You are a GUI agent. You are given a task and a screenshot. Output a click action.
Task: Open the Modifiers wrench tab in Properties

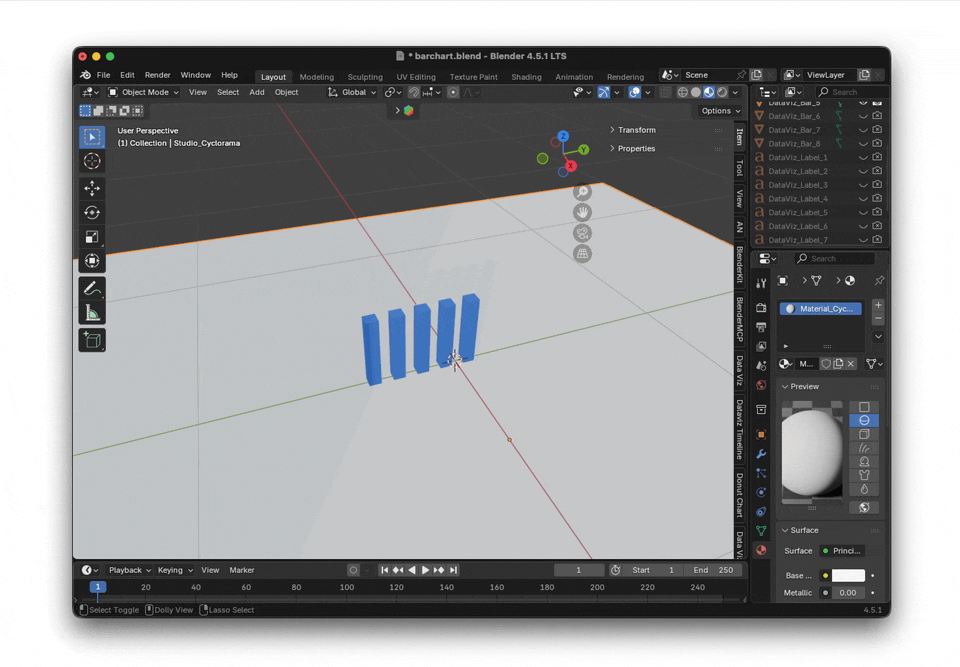761,454
